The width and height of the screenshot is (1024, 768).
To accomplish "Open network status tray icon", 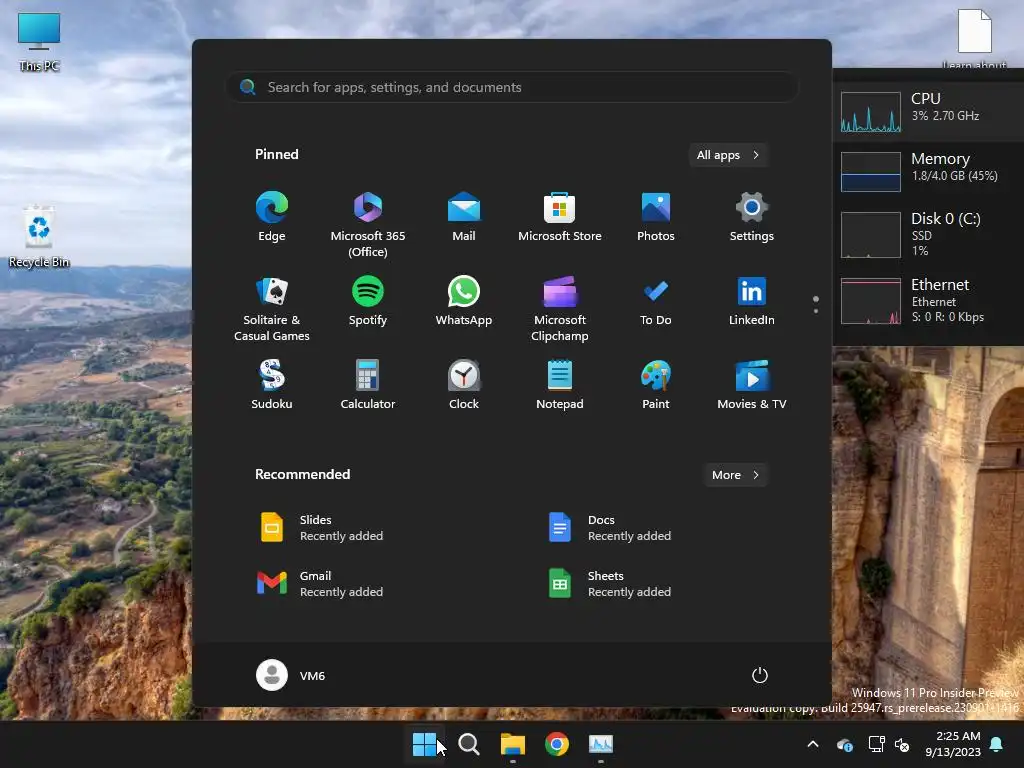I will [x=876, y=744].
